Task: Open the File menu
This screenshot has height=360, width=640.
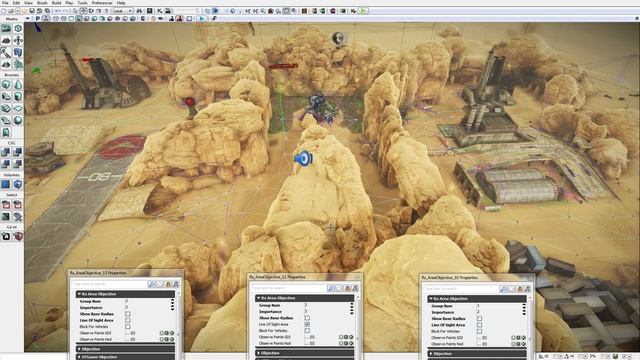Action: 5,3
